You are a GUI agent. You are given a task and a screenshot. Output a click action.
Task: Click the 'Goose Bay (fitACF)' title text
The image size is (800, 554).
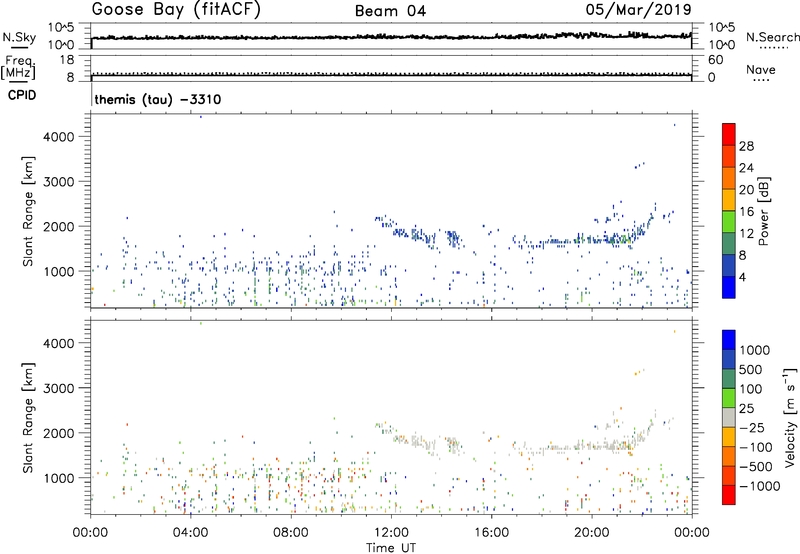[176, 10]
